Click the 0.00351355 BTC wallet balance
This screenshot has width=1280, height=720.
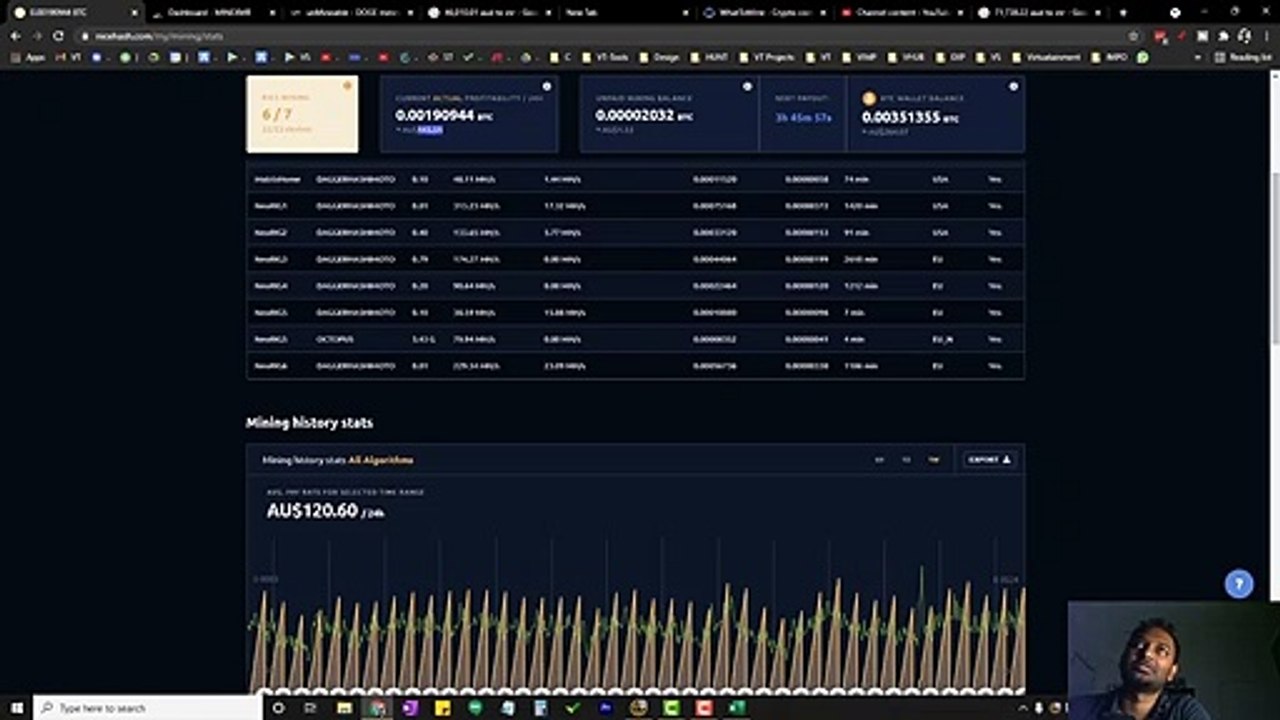point(910,117)
